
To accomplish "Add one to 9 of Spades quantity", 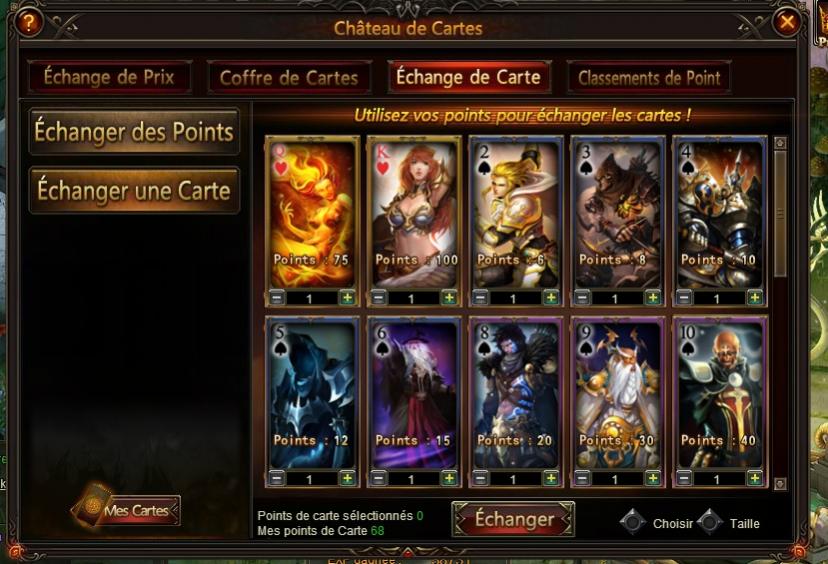I will 653,478.
